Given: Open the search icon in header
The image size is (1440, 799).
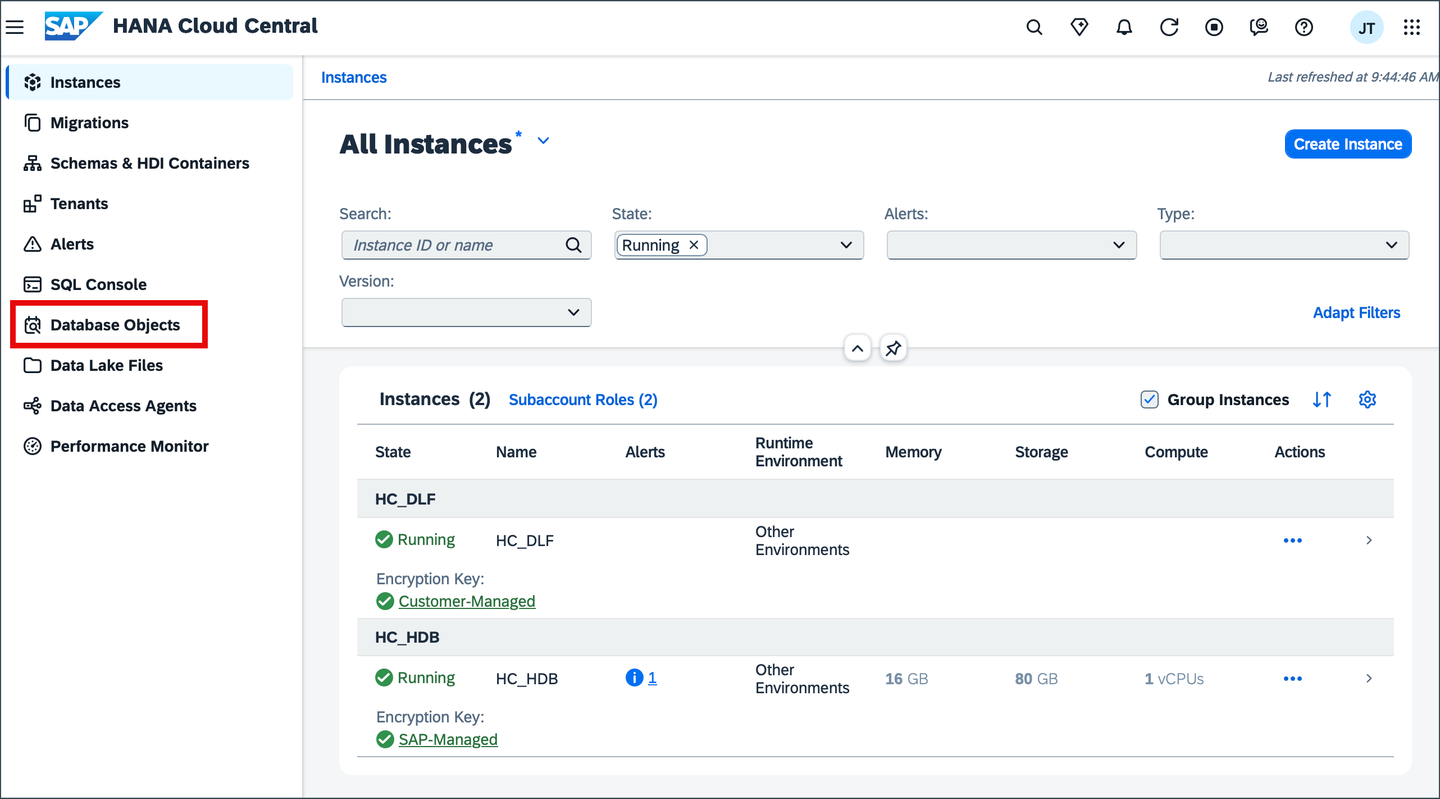Looking at the screenshot, I should click(x=1034, y=28).
